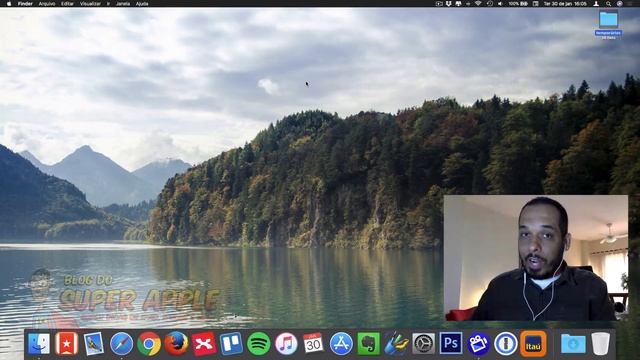Image resolution: width=640 pixels, height=360 pixels.
Task: Open the Downloads folder in Dock
Action: (573, 344)
